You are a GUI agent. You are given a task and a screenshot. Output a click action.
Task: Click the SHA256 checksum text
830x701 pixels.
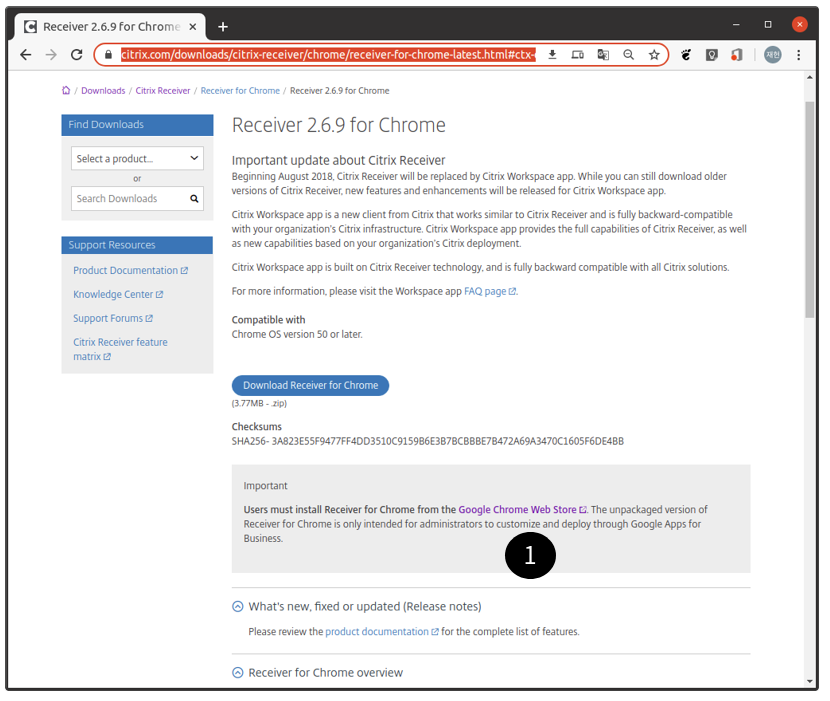pos(428,441)
